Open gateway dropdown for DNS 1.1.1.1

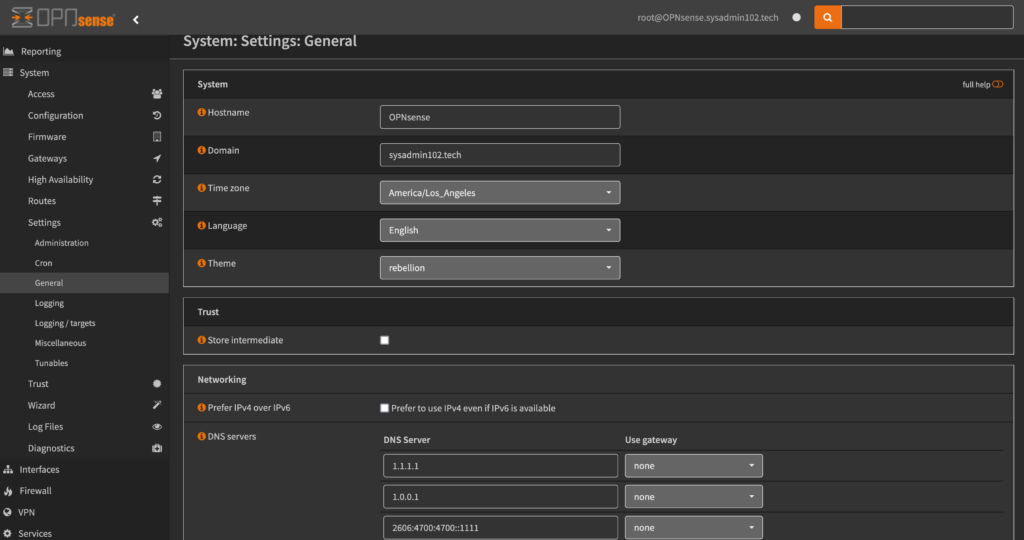click(694, 466)
